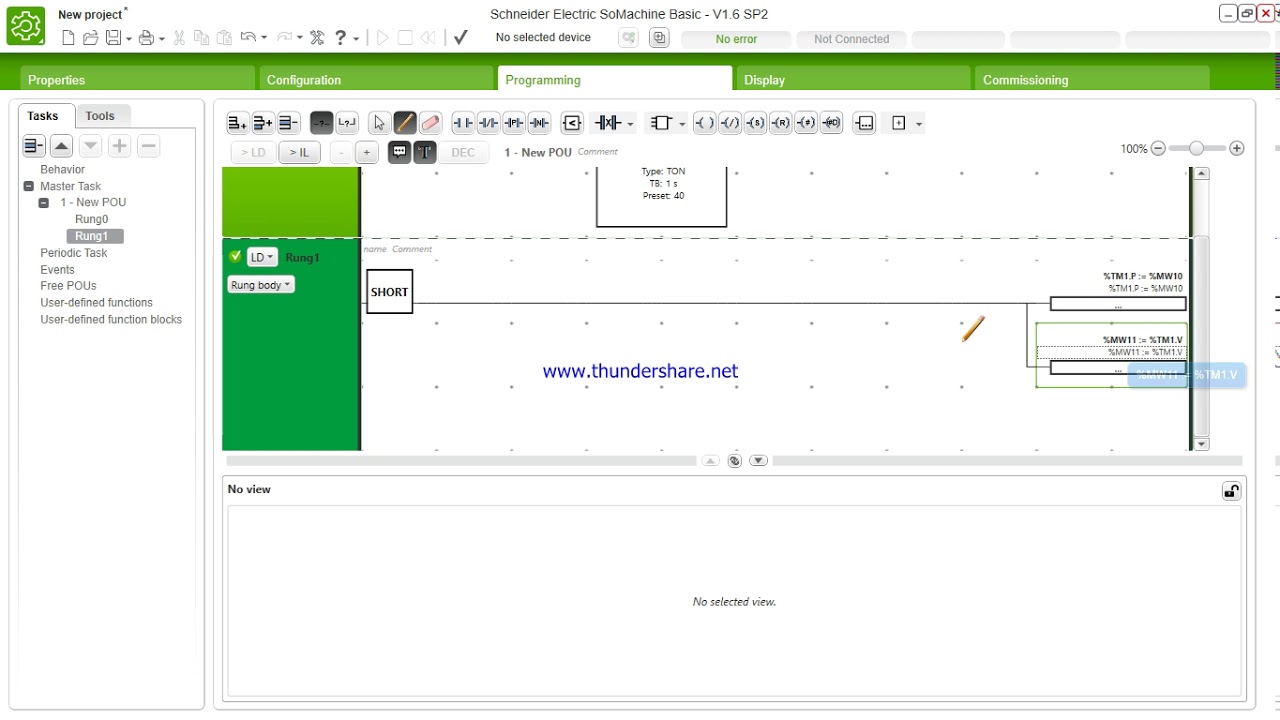Increase zoom with the plus button
This screenshot has width=1280, height=720.
[x=1237, y=148]
